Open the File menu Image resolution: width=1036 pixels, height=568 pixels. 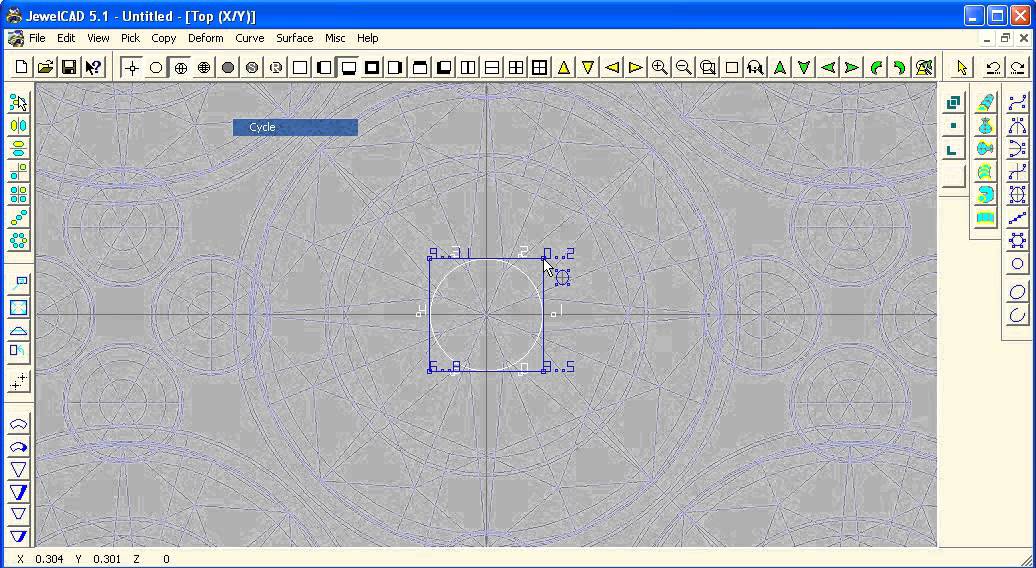tap(37, 38)
